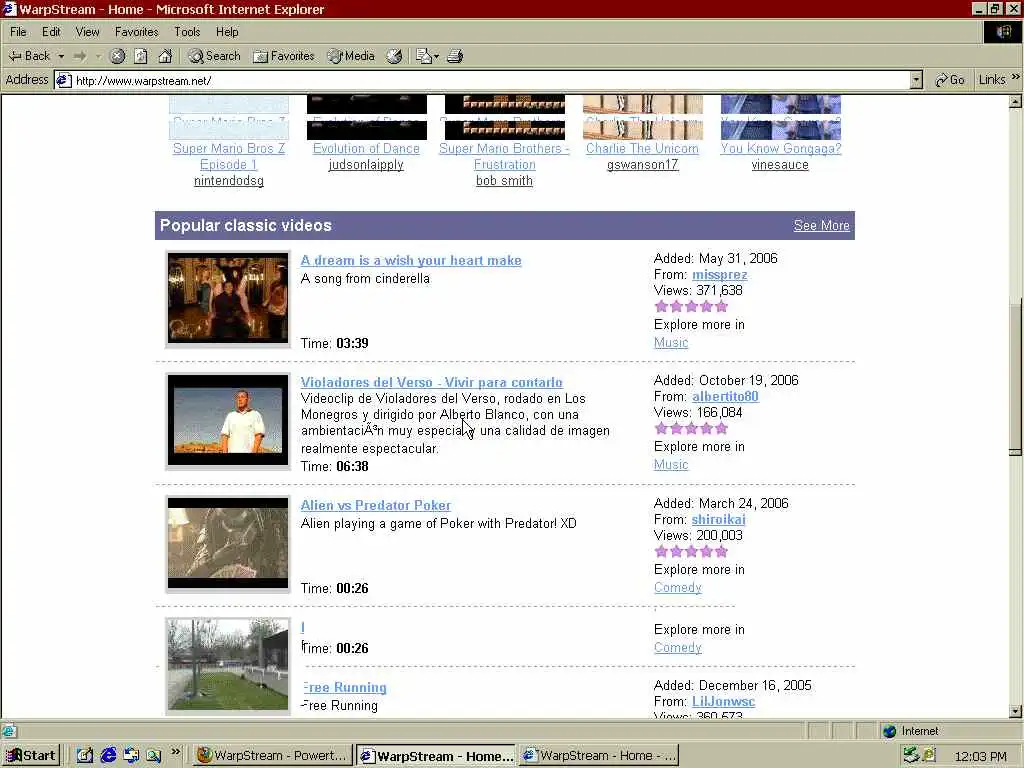
Task: Open the View menu
Action: click(88, 32)
